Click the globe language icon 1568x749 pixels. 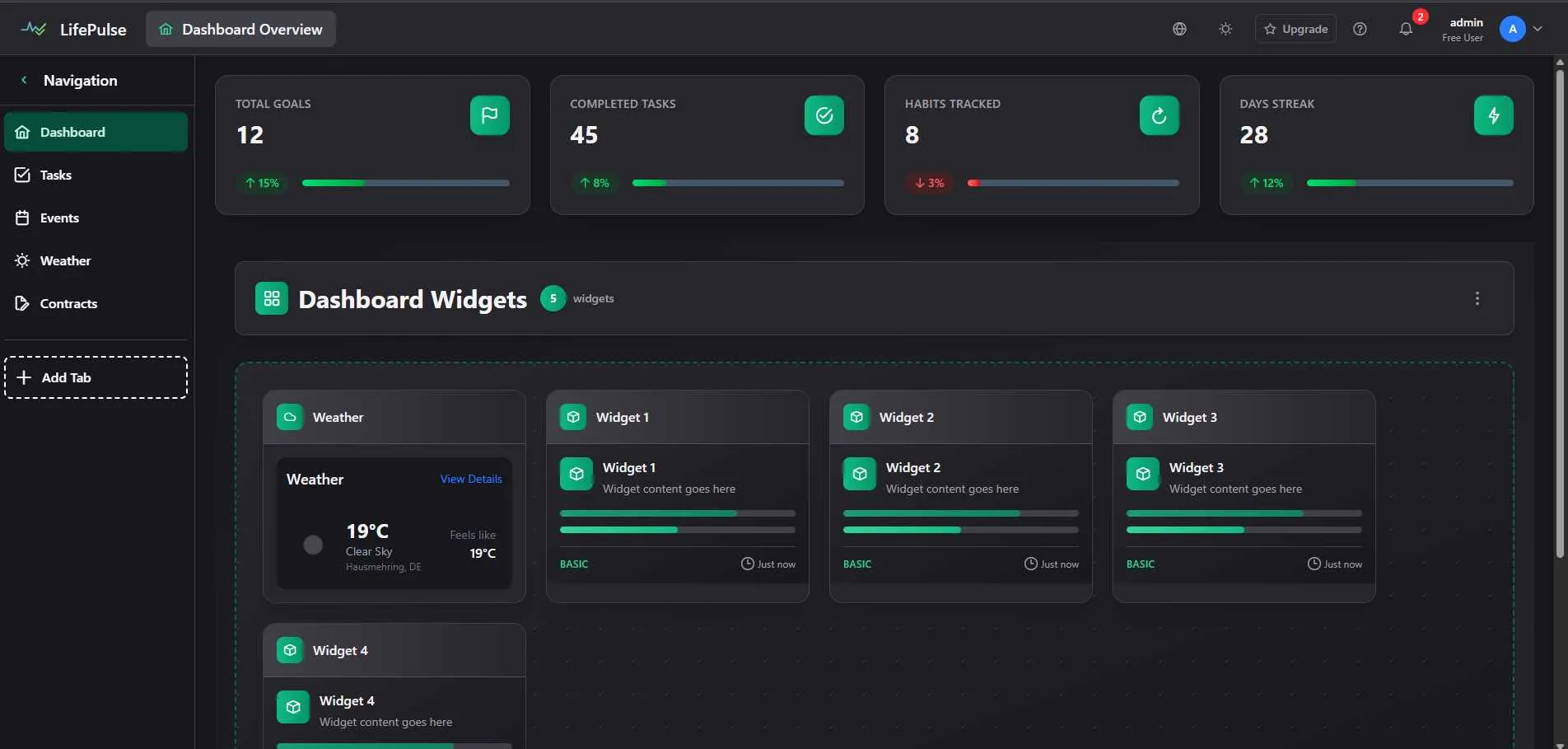[1179, 29]
